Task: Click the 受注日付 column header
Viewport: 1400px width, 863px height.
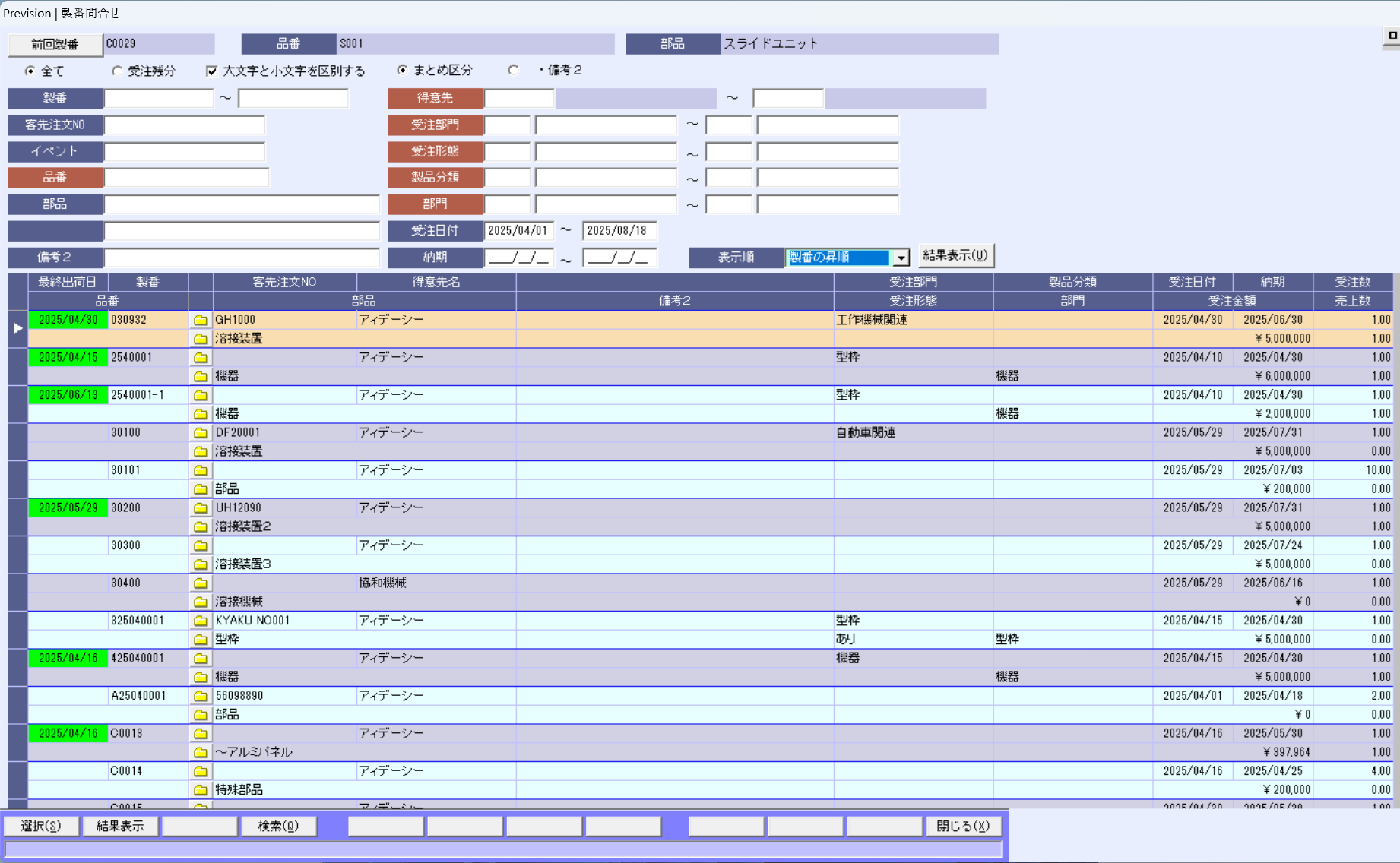Action: click(x=1192, y=282)
